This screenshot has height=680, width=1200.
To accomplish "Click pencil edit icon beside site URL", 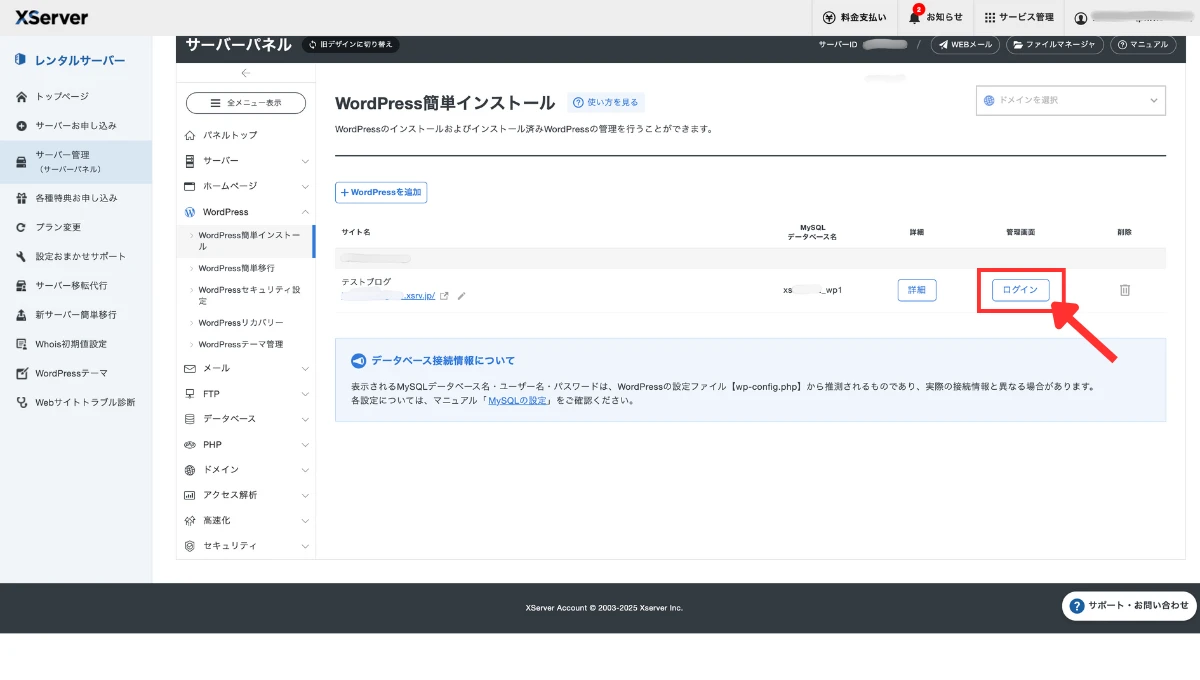I will pyautogui.click(x=461, y=296).
